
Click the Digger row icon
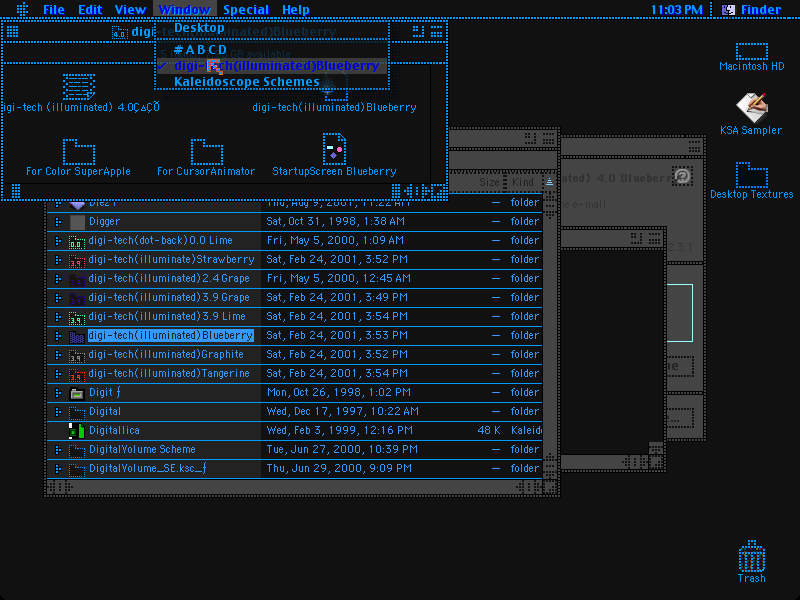77,222
